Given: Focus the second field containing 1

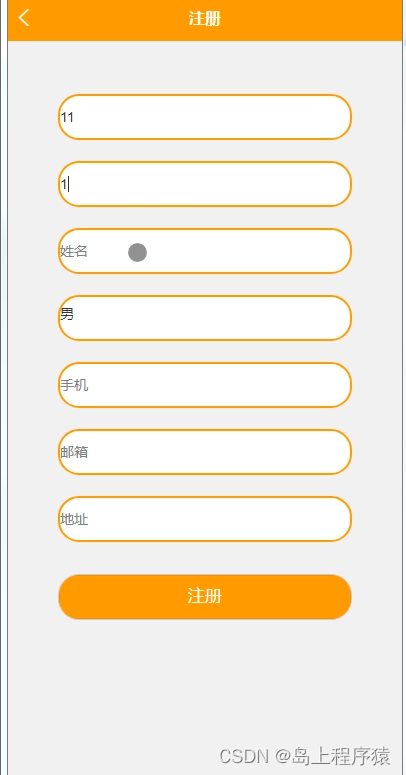Looking at the screenshot, I should pyautogui.click(x=205, y=184).
